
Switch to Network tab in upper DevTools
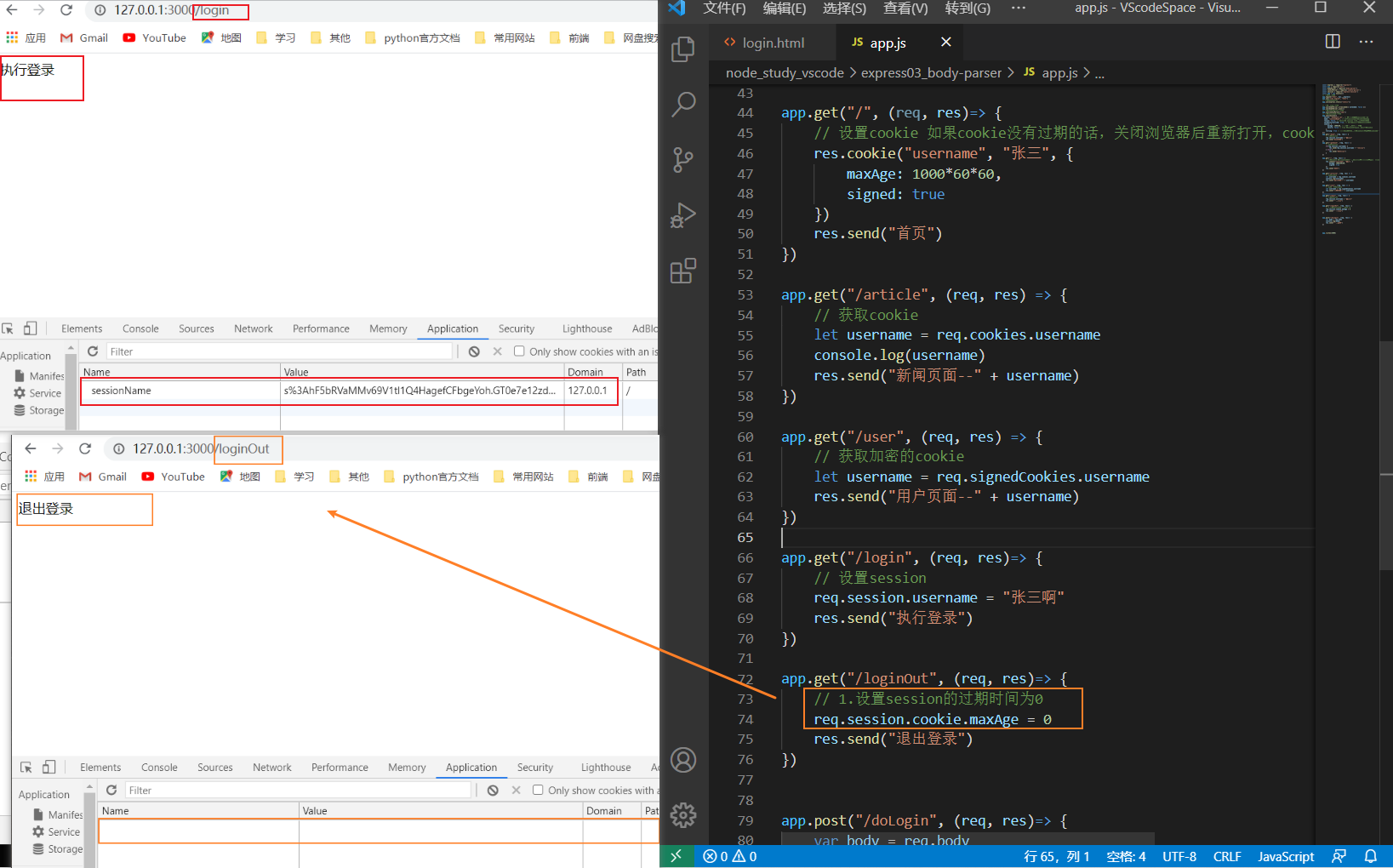coord(254,328)
